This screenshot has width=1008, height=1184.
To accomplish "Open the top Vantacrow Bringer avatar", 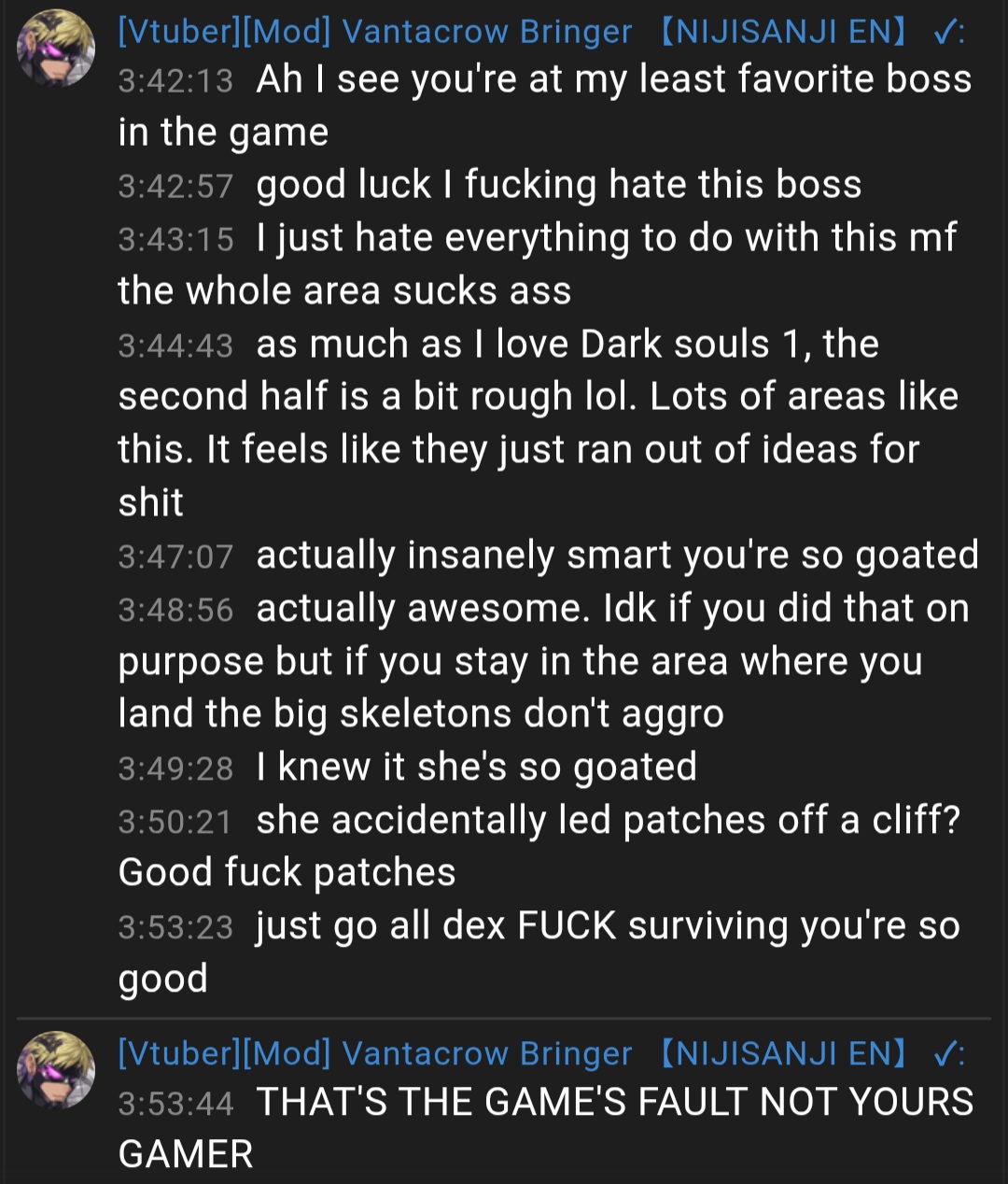I will (x=56, y=49).
